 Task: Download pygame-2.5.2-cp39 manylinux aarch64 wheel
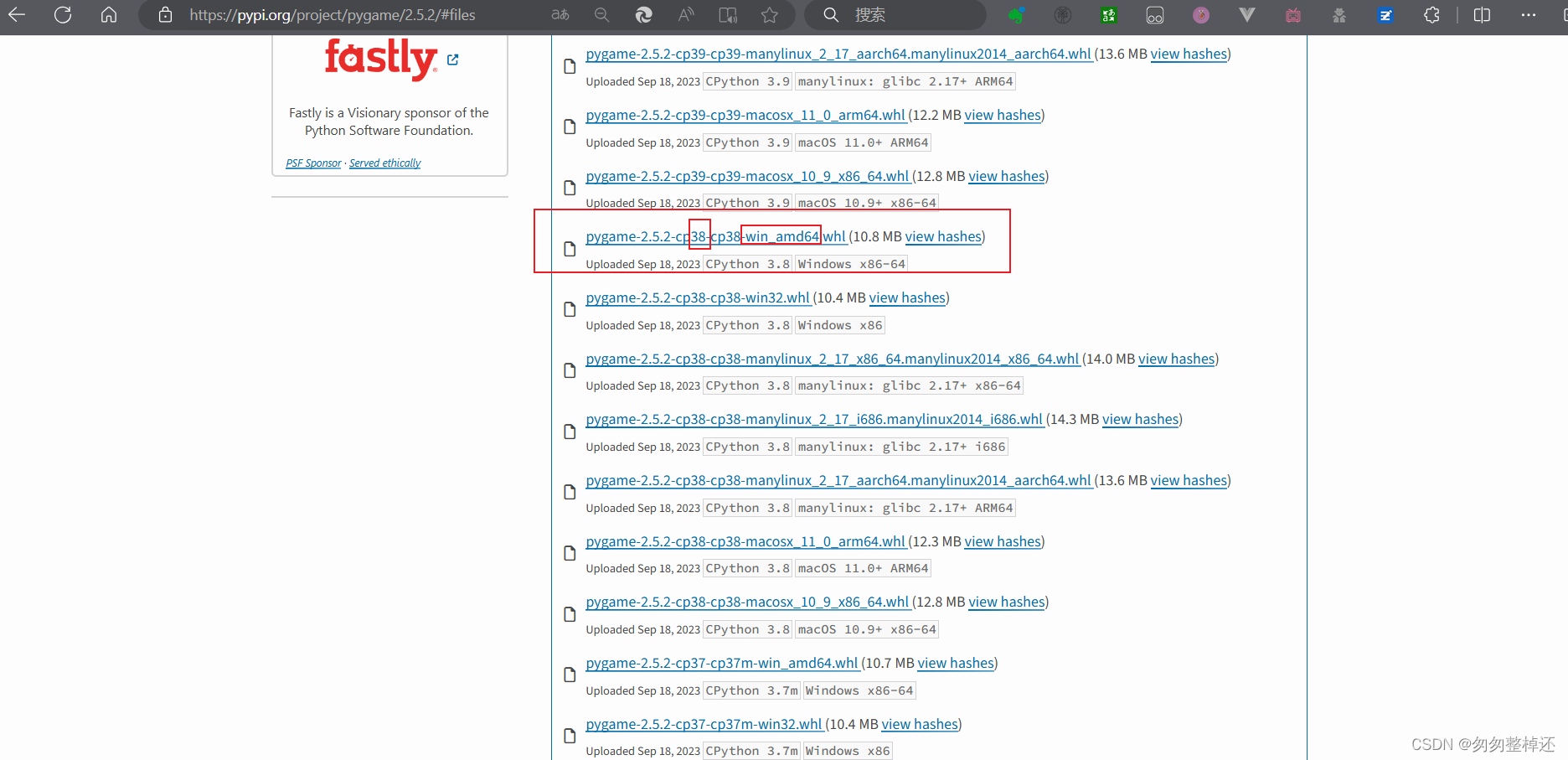(838, 54)
